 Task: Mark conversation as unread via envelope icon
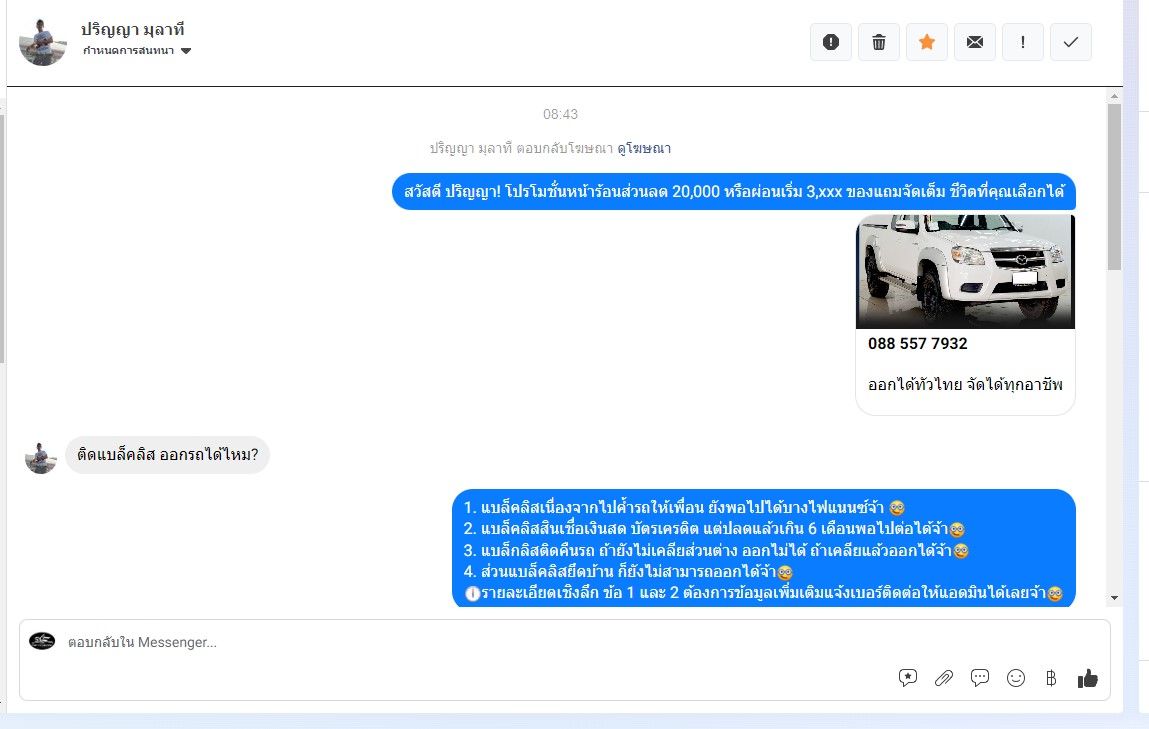pos(975,42)
